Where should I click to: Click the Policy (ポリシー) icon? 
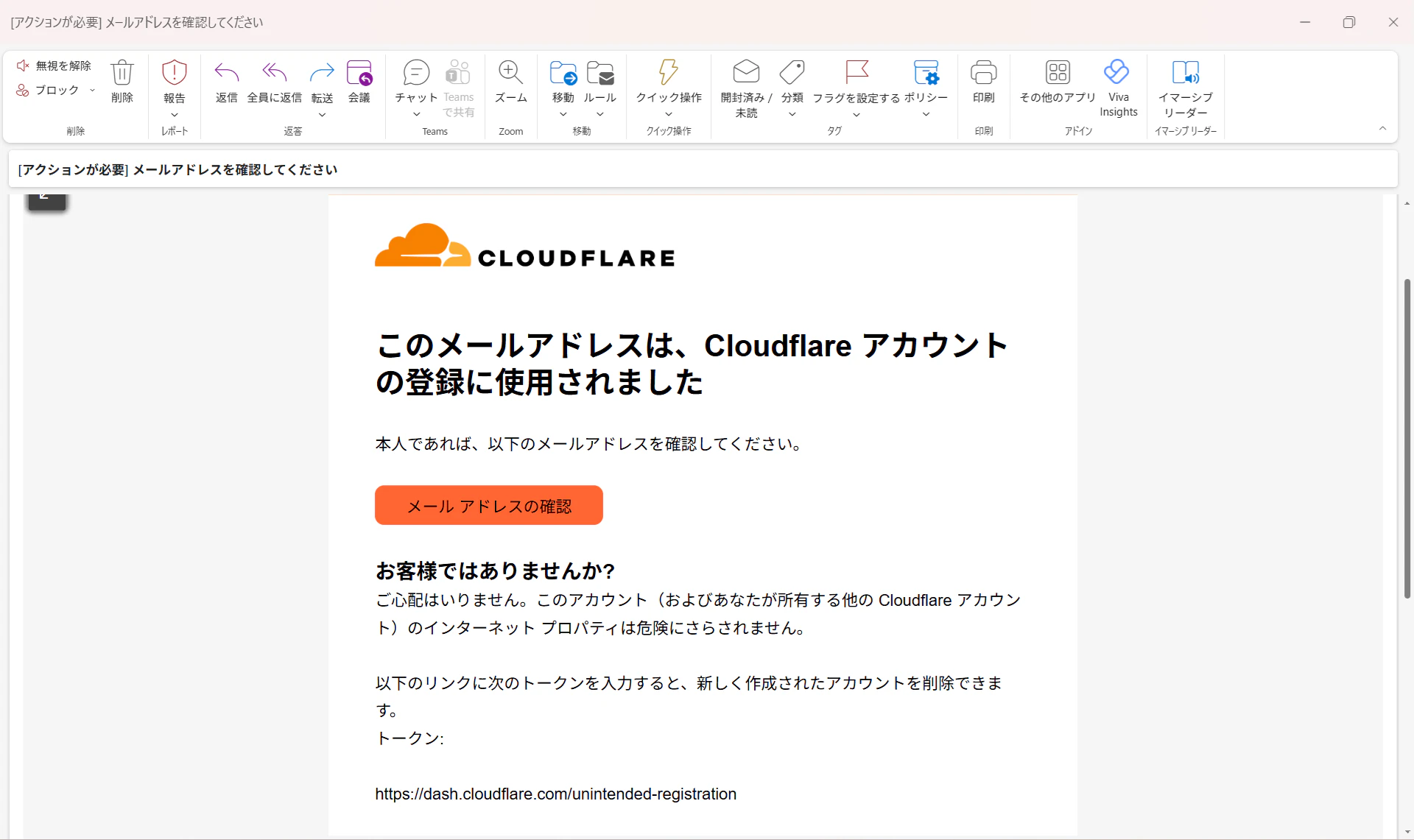(926, 72)
